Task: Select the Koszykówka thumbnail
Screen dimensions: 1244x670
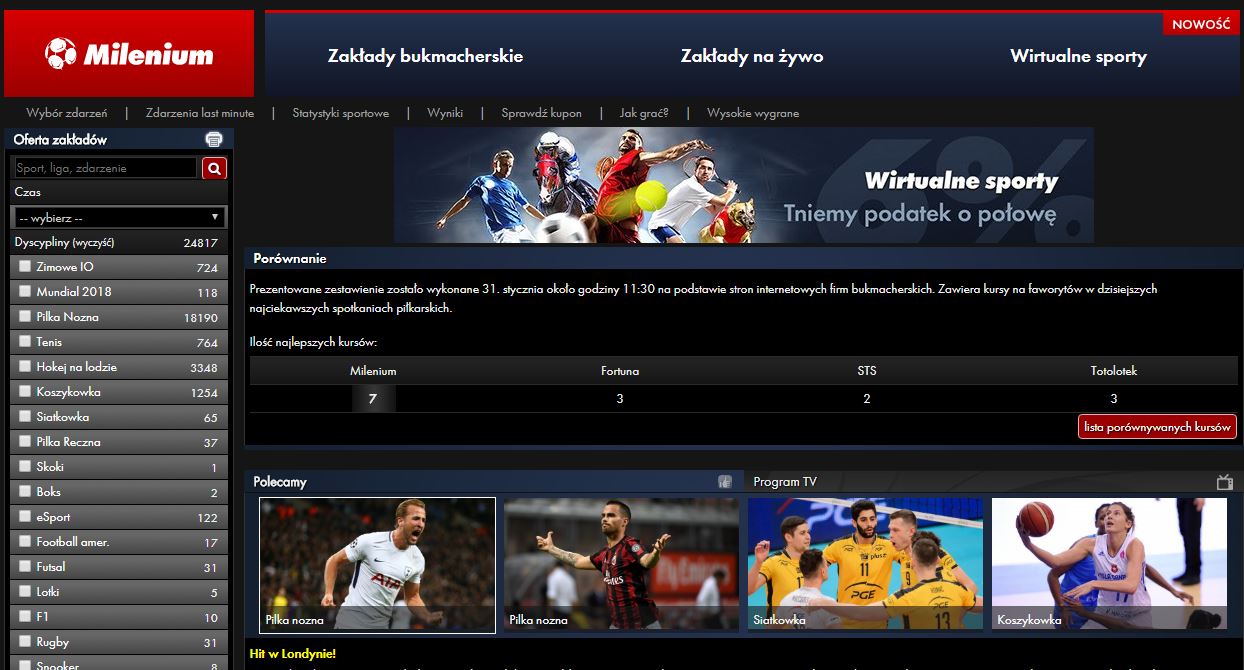Action: 1109,565
